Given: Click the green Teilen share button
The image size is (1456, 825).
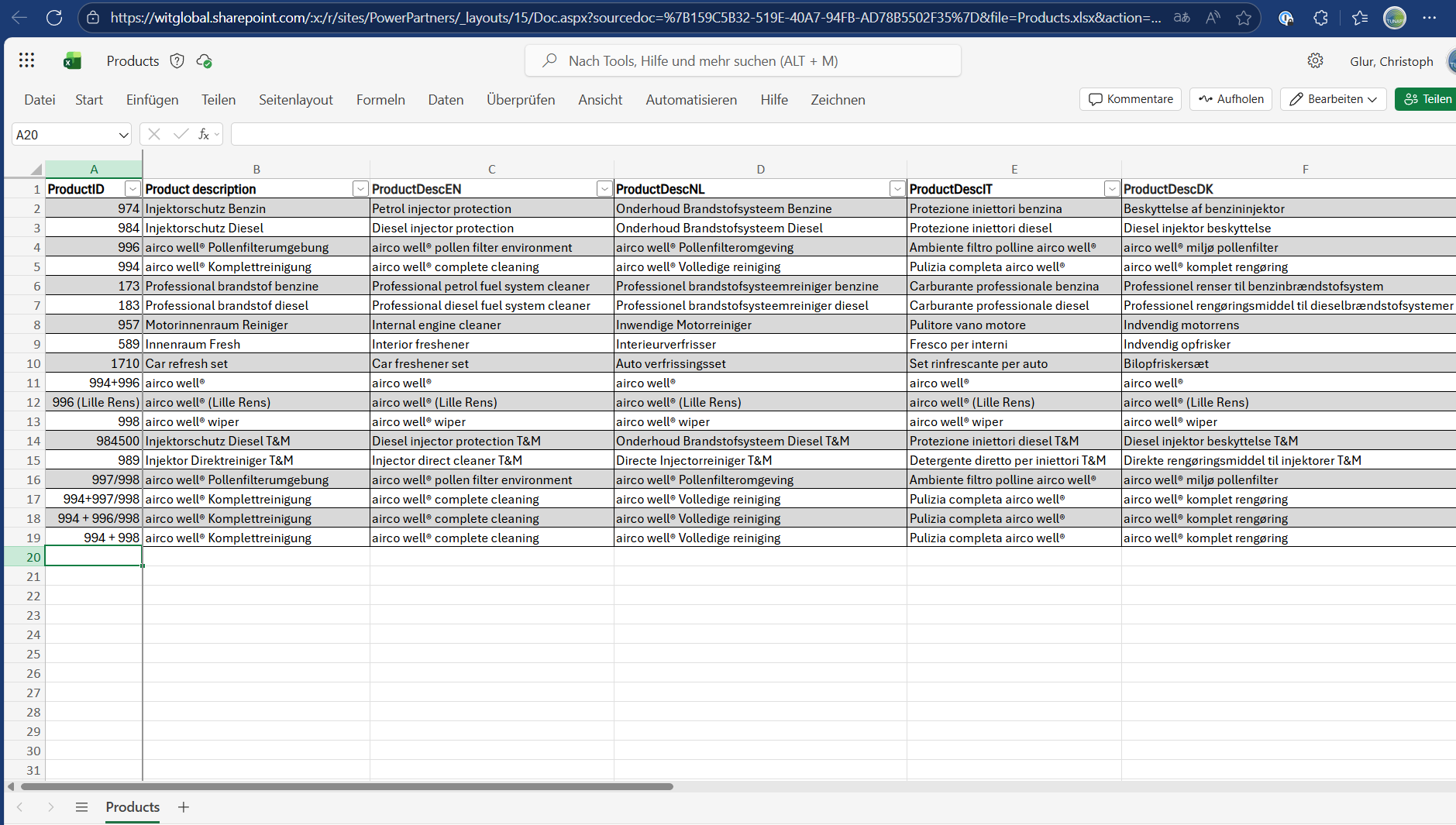Looking at the screenshot, I should [x=1427, y=99].
